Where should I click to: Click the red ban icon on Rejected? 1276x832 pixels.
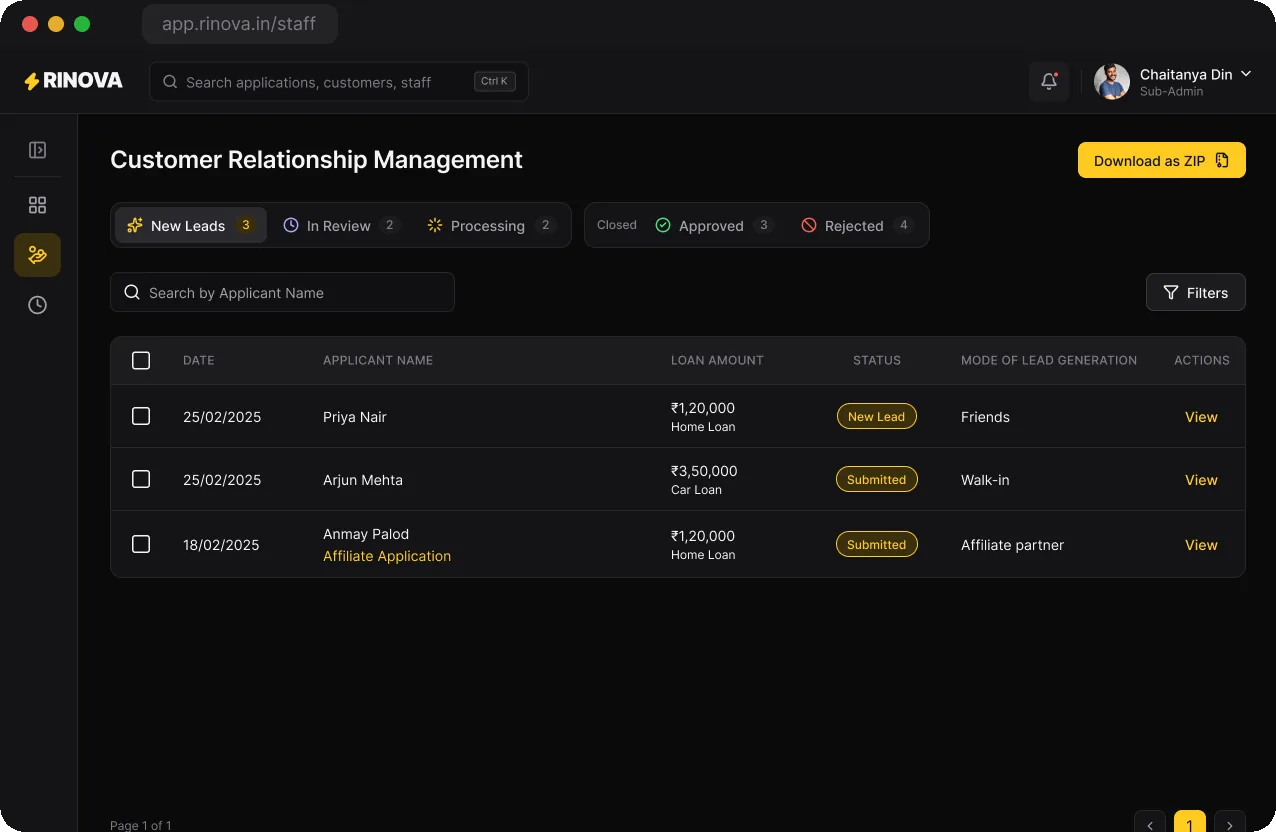click(809, 225)
